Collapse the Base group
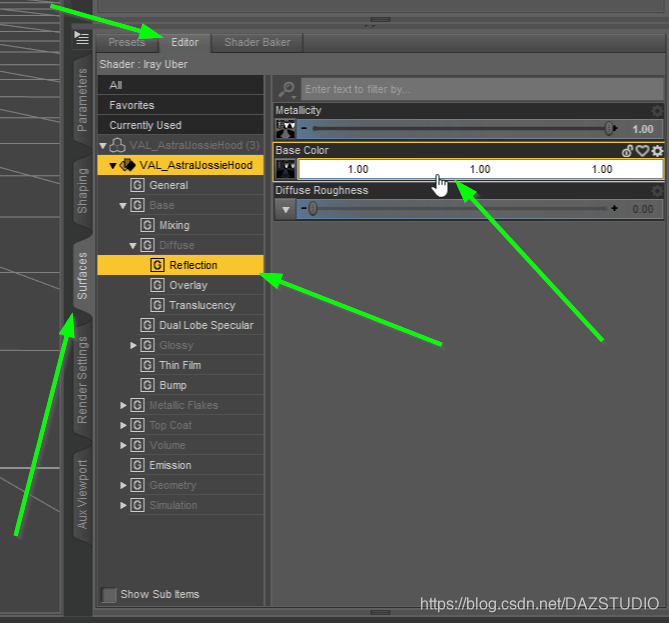The image size is (669, 623). [x=123, y=206]
